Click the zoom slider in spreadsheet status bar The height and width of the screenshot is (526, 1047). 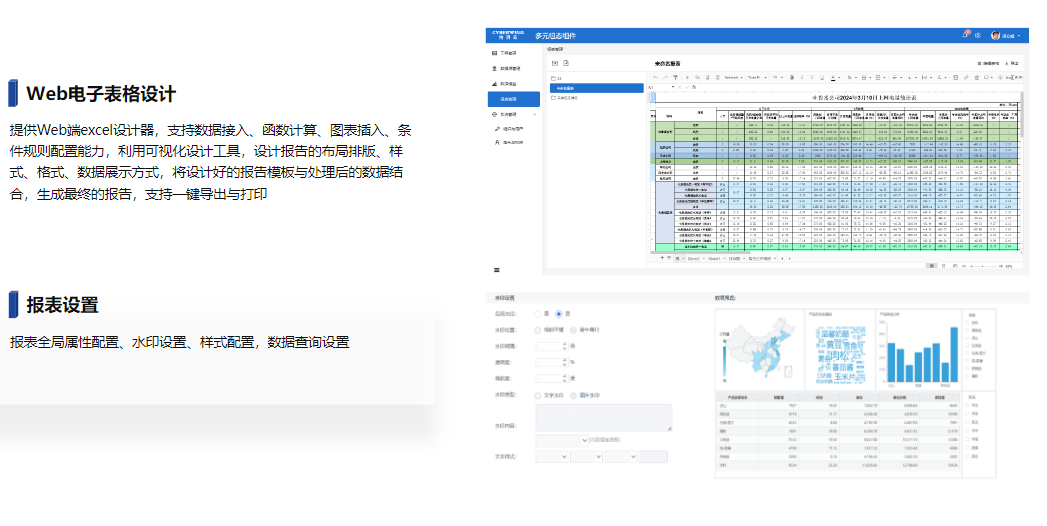click(x=985, y=267)
